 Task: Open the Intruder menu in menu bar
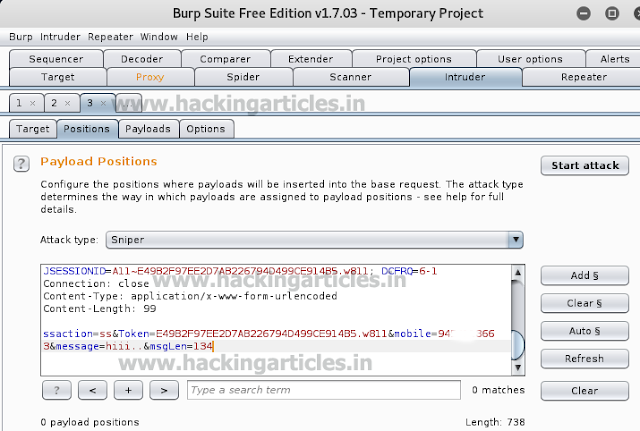pyautogui.click(x=60, y=37)
